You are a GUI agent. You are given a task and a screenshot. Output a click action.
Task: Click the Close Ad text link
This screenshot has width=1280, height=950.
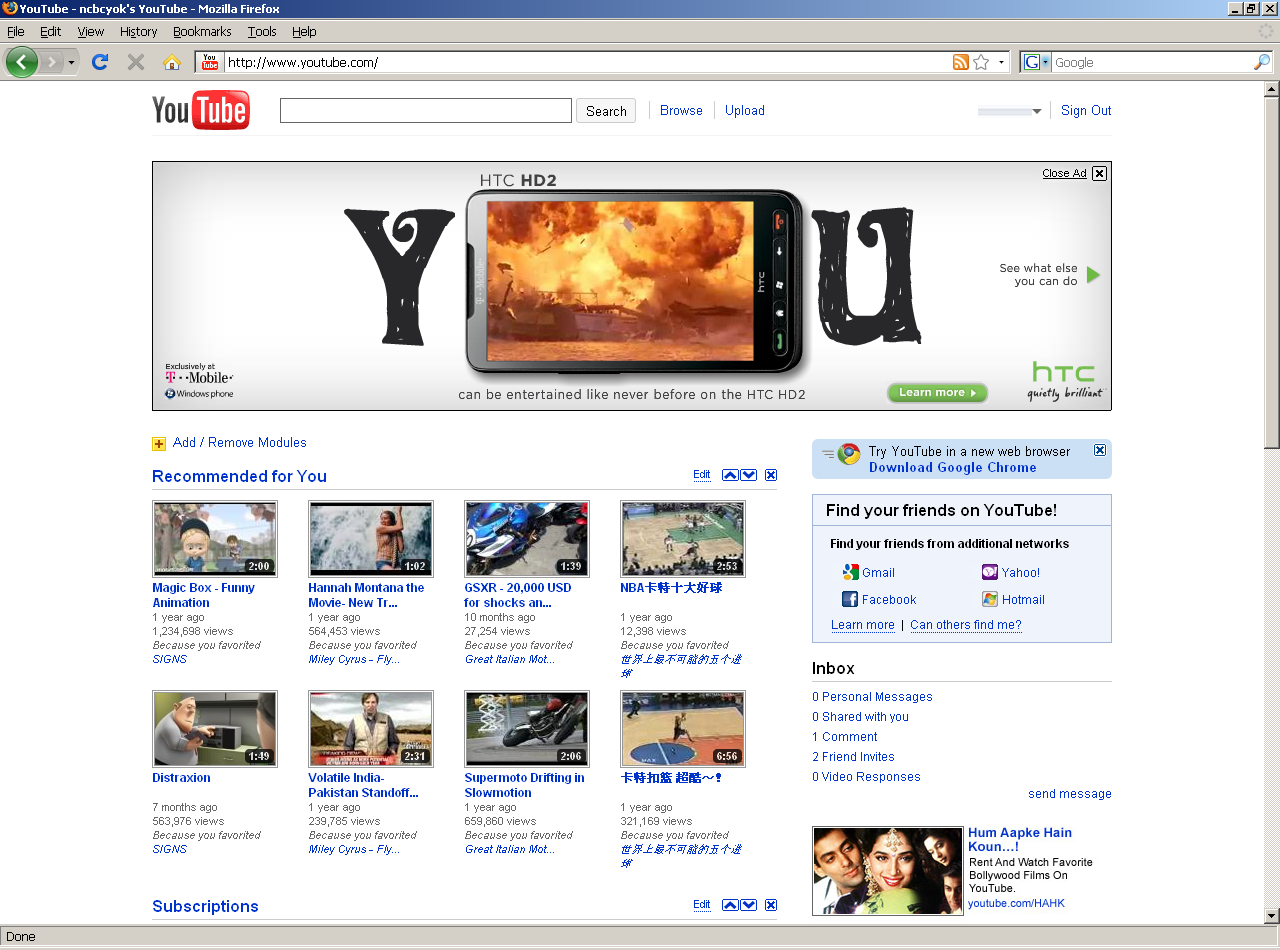click(x=1064, y=173)
